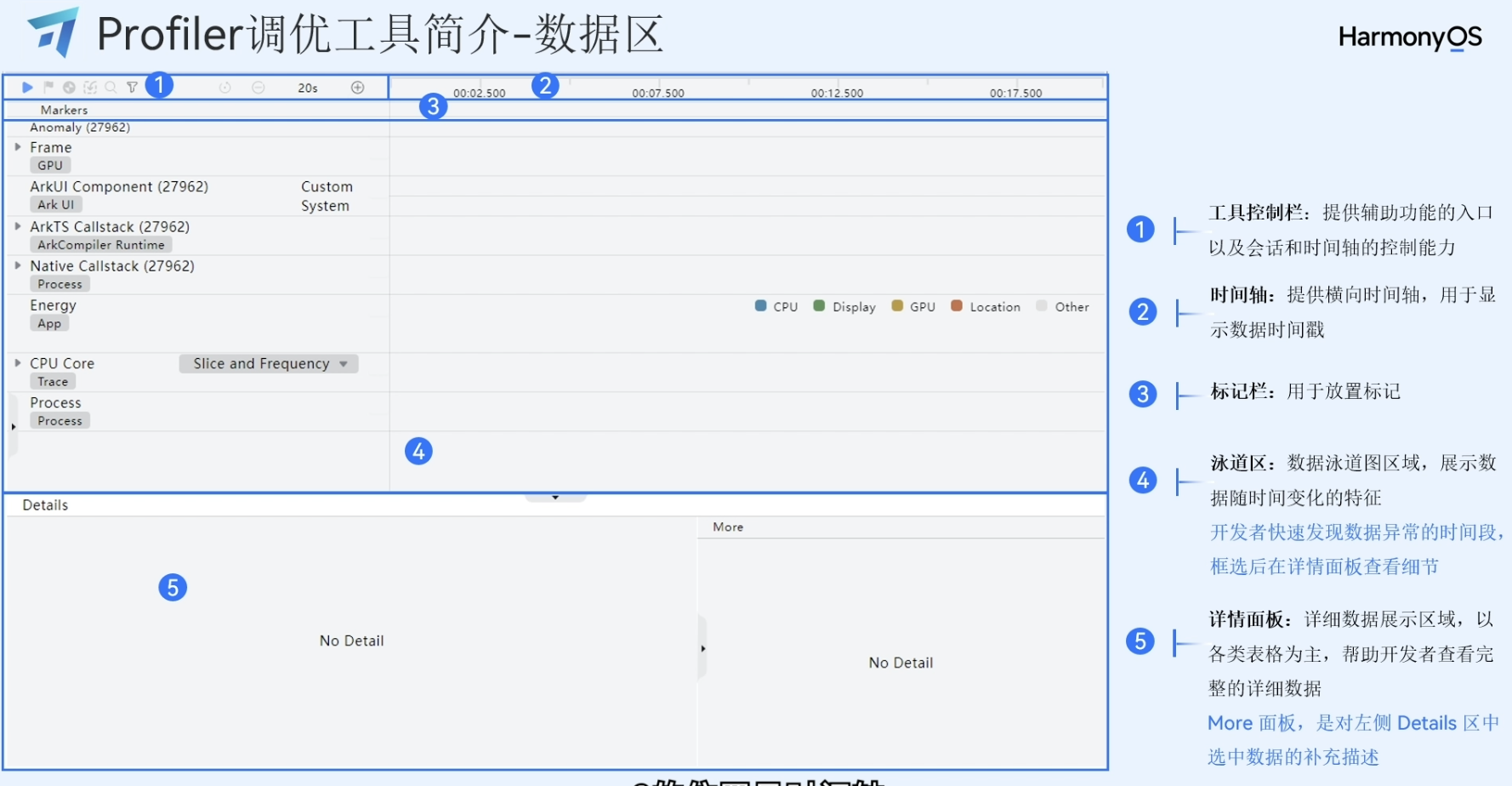Click the 00:17.500 timeline tick

click(1015, 93)
